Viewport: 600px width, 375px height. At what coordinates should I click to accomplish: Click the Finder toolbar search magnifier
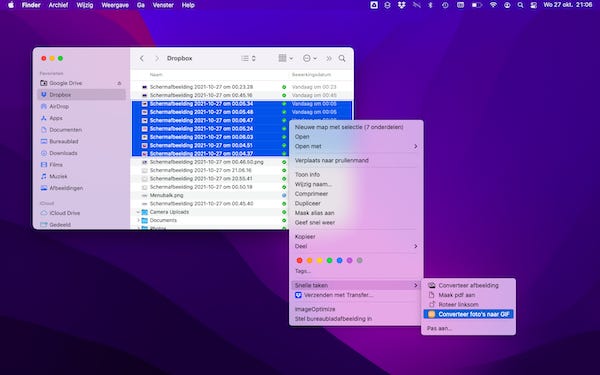click(x=342, y=58)
